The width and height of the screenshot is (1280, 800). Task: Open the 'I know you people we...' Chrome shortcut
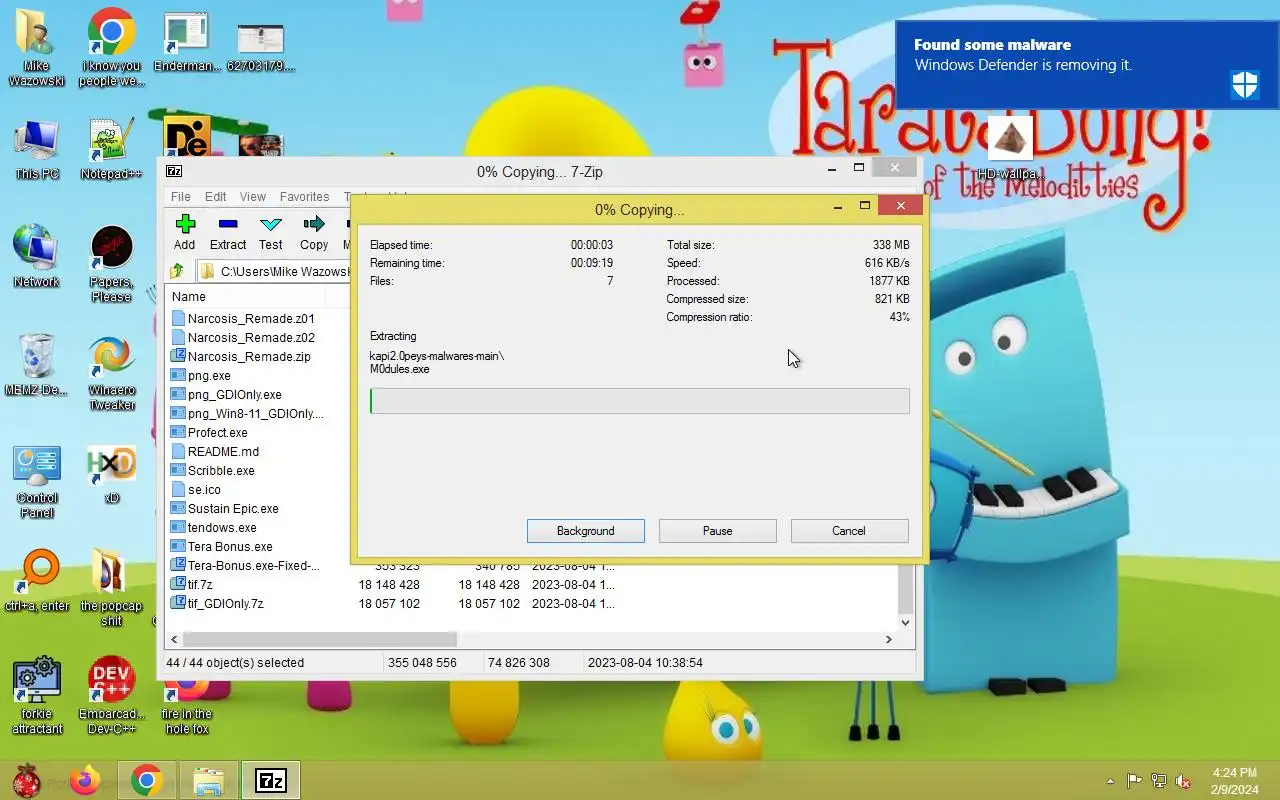(111, 47)
